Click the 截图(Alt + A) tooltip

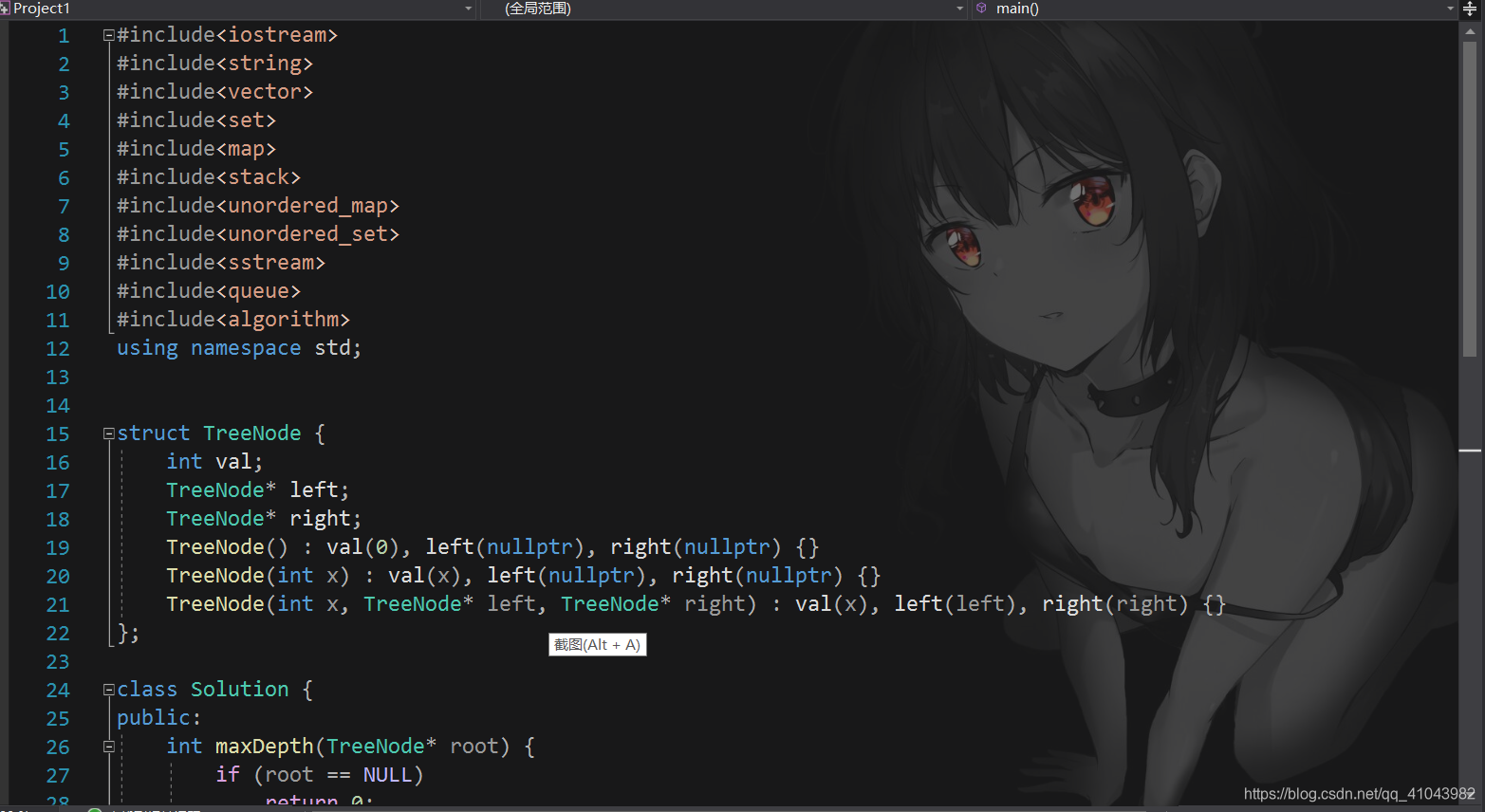[597, 645]
